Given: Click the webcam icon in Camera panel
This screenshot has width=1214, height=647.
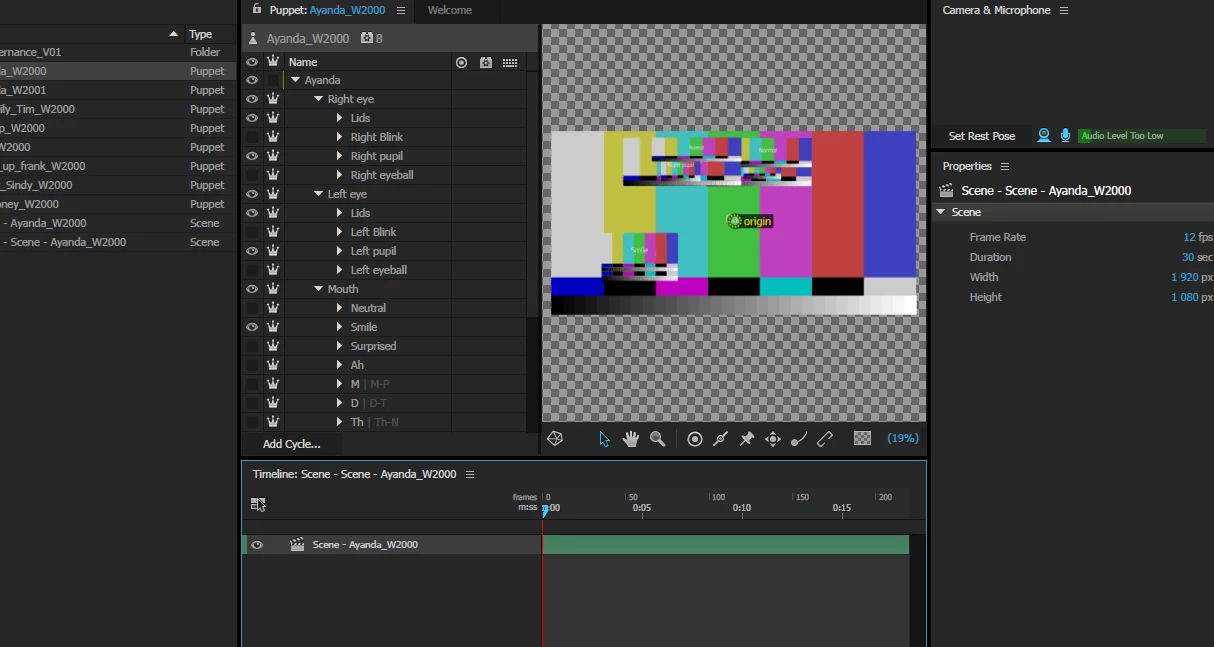Looking at the screenshot, I should pyautogui.click(x=1044, y=135).
